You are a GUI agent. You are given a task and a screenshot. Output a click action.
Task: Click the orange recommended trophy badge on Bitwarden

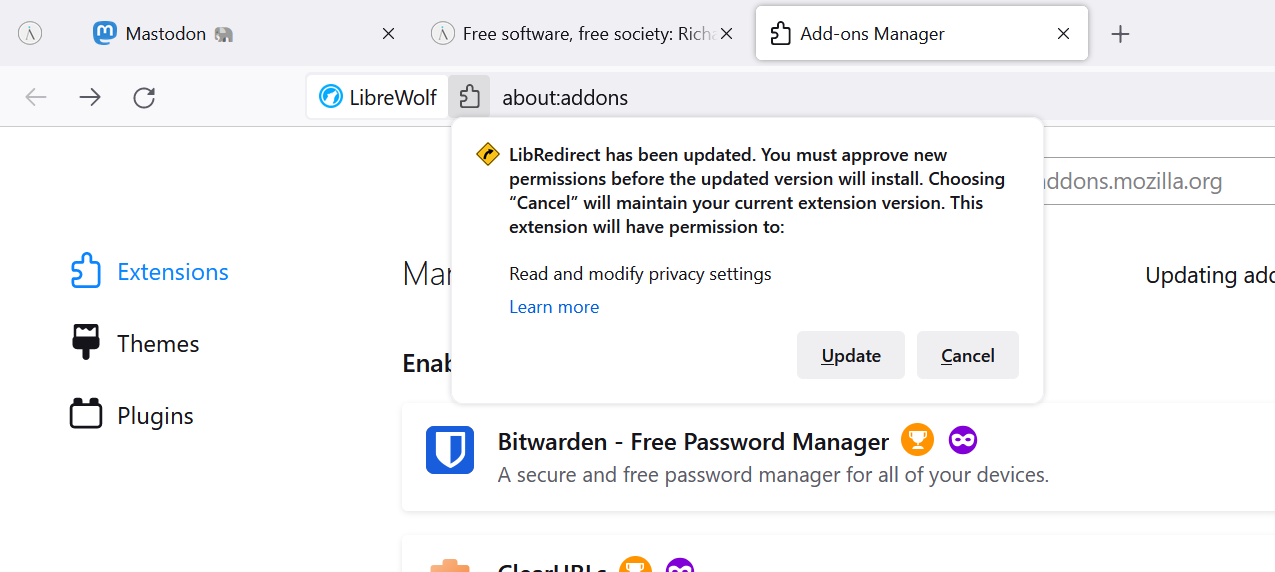pyautogui.click(x=917, y=440)
